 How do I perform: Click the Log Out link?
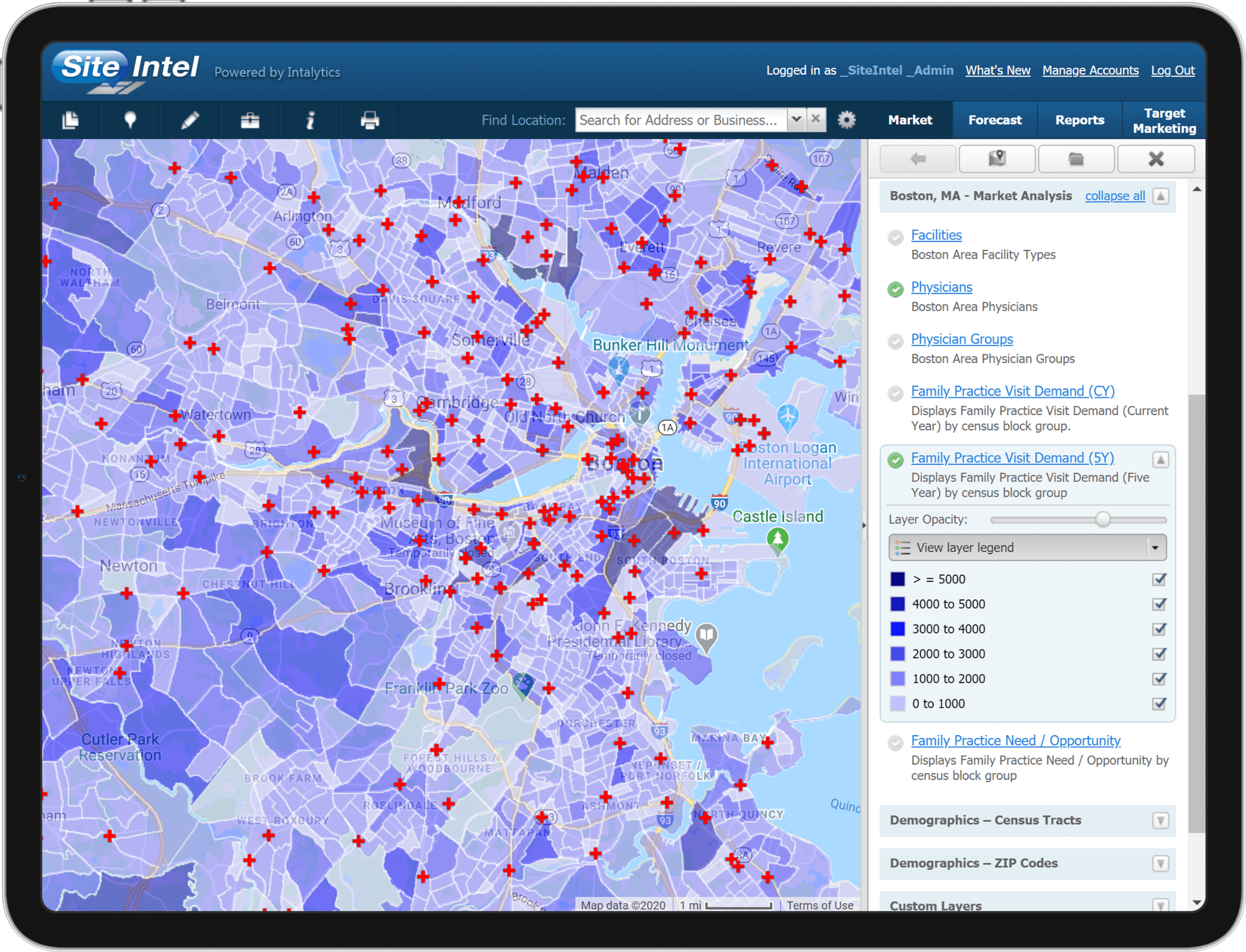point(1172,70)
